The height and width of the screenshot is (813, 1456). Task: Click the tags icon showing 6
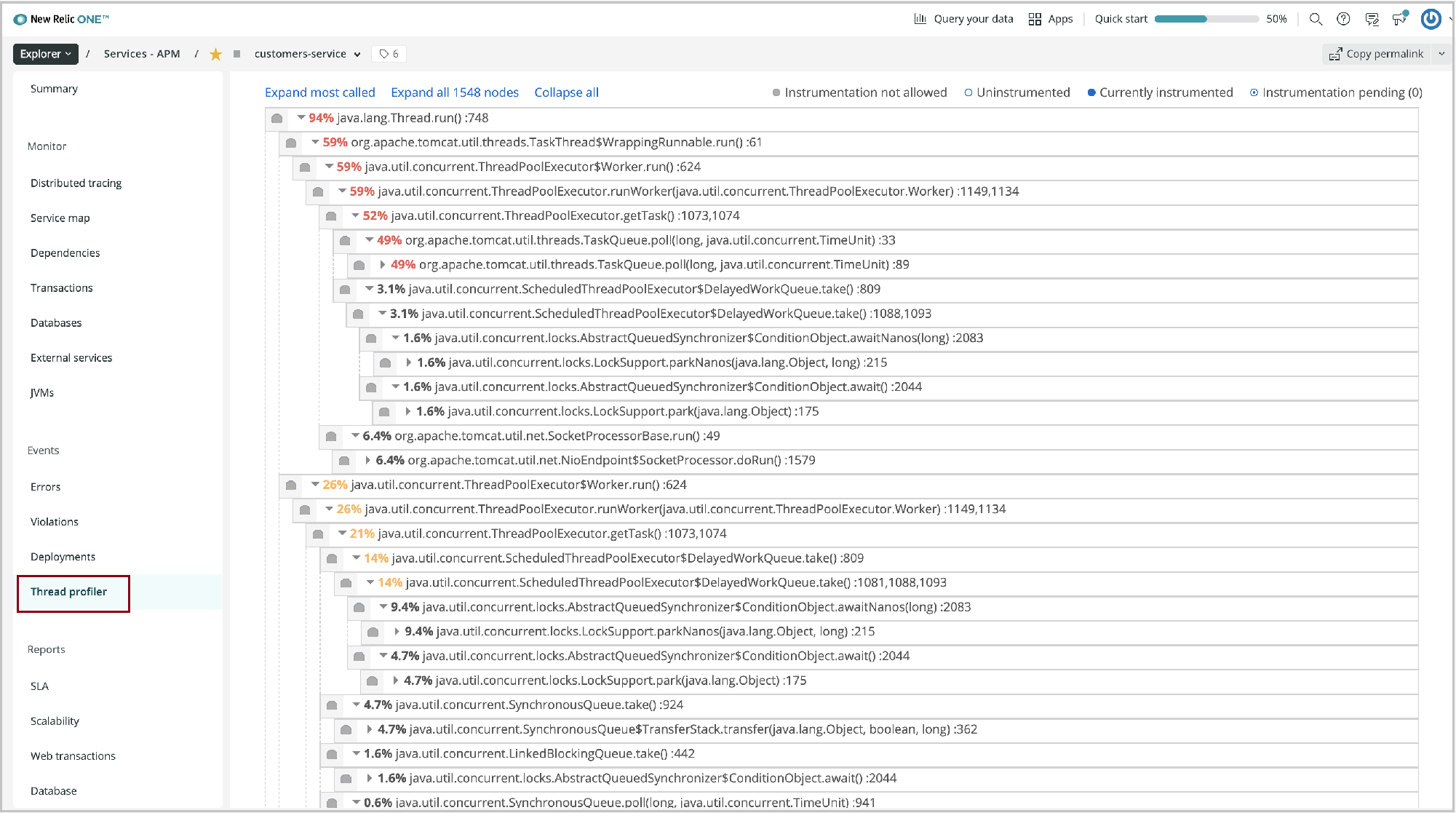point(389,54)
